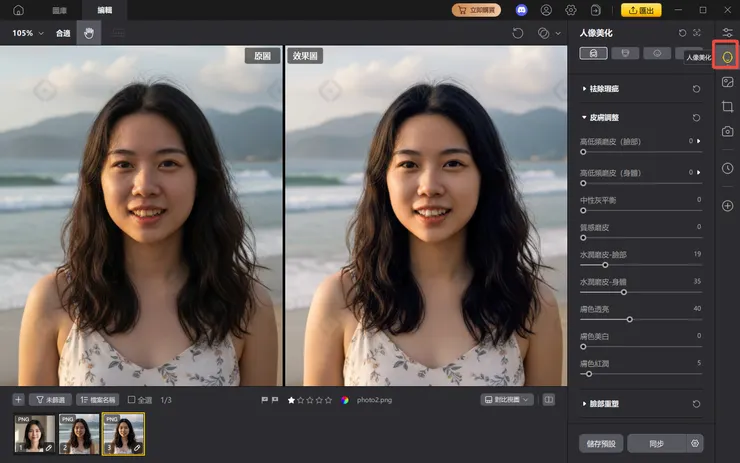This screenshot has width=740, height=463.
Task: Switch to the 圖庫 library tab
Action: (59, 10)
